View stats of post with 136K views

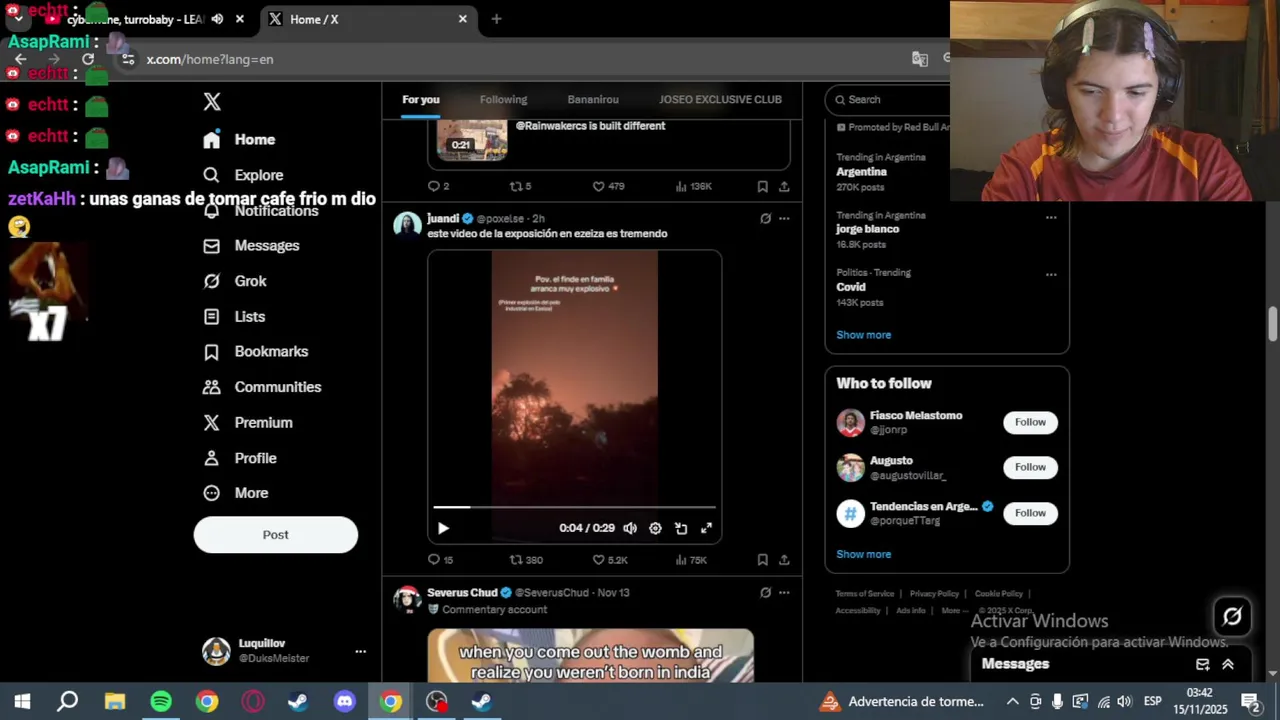pyautogui.click(x=693, y=186)
